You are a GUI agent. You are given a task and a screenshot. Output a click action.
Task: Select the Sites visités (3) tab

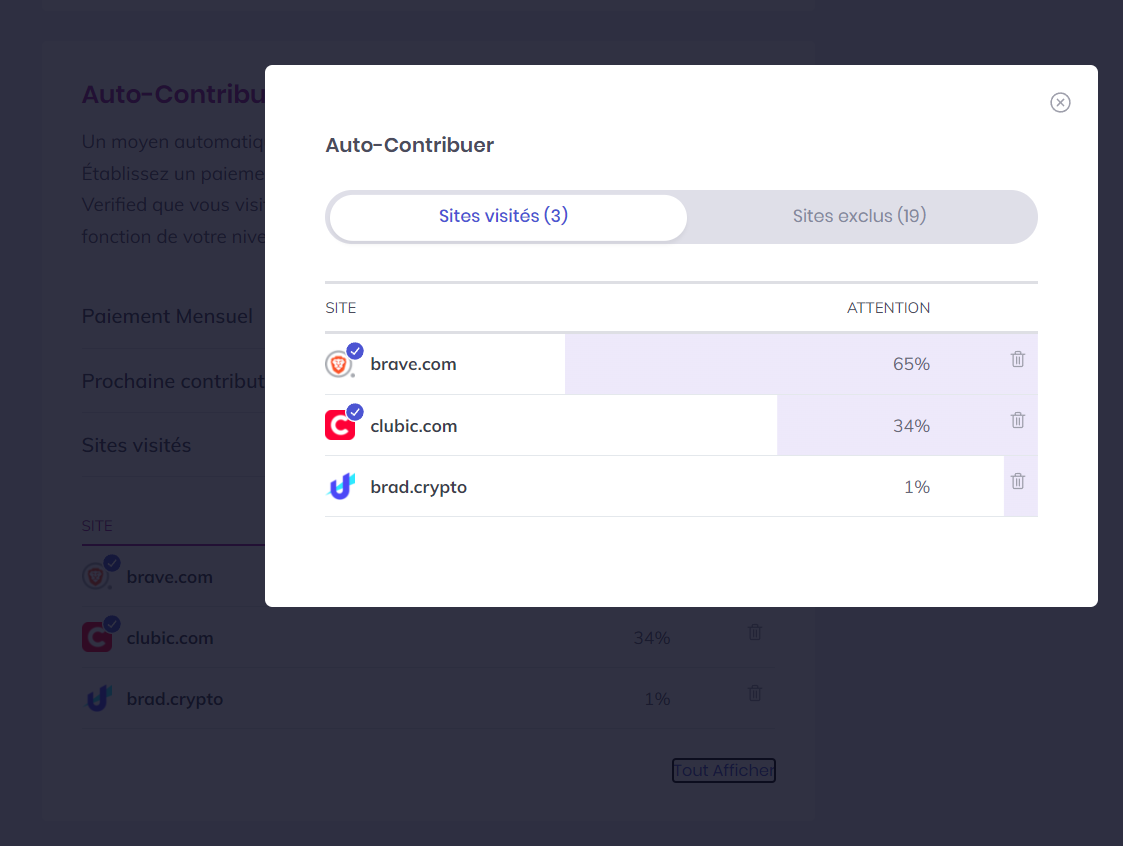504,216
